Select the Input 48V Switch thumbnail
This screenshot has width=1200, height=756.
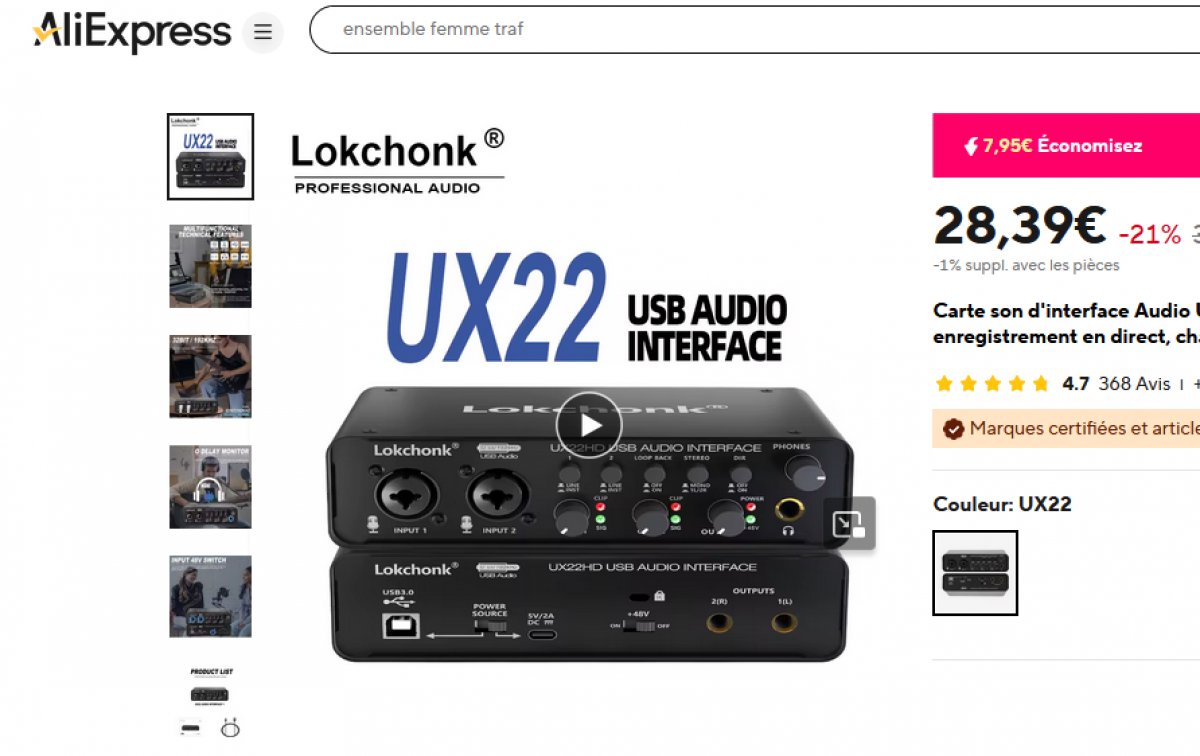[x=210, y=596]
